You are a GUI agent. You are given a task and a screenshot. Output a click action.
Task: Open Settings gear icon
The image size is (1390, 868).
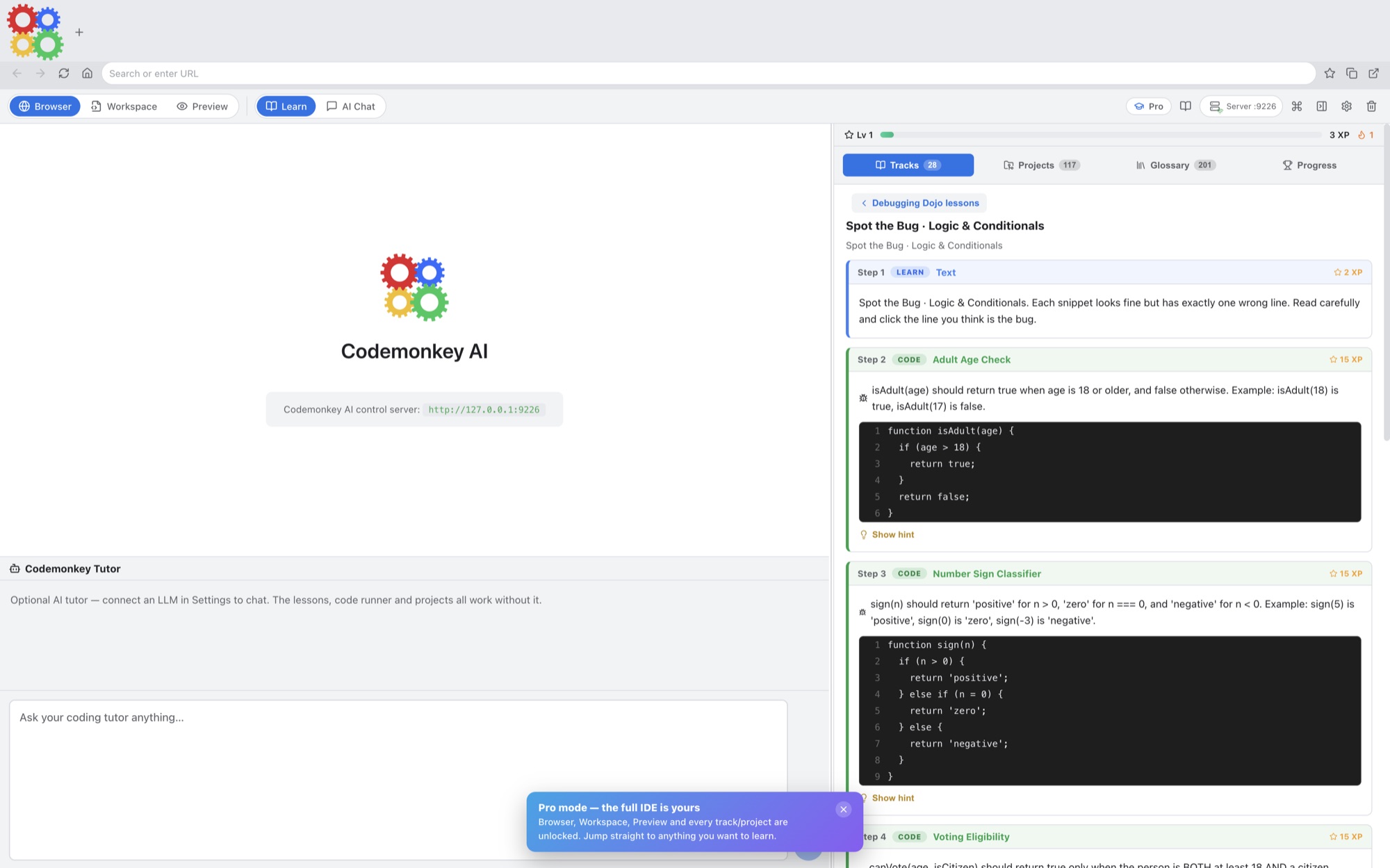click(x=1347, y=106)
